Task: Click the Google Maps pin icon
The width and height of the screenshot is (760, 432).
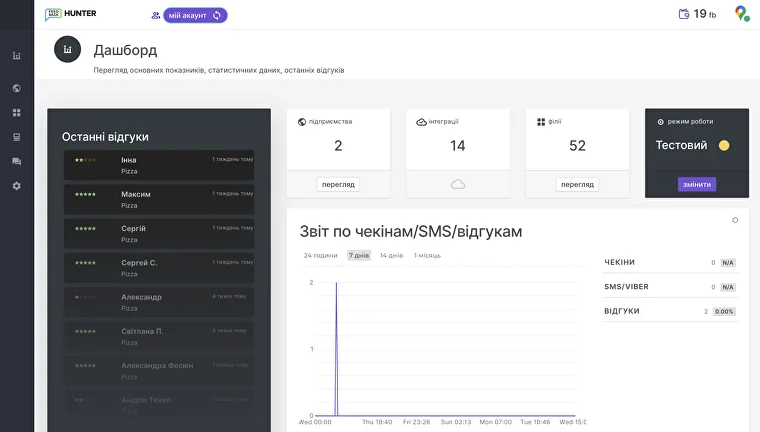Action: 741,14
